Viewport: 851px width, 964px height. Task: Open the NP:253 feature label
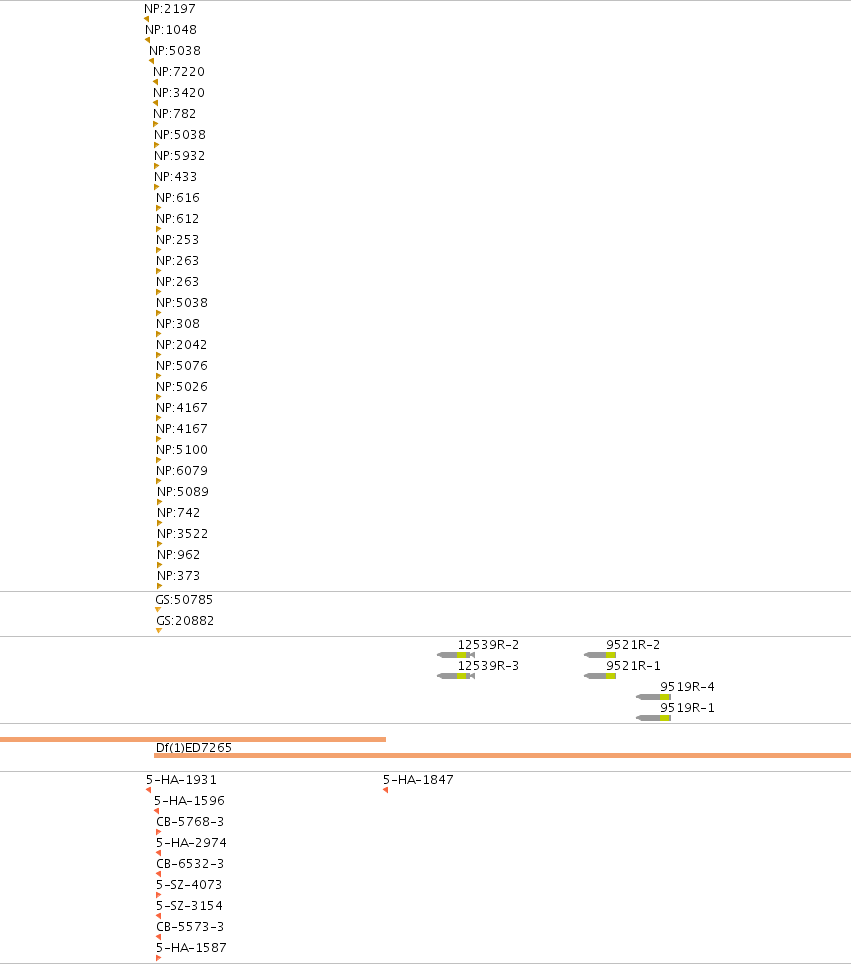178,239
